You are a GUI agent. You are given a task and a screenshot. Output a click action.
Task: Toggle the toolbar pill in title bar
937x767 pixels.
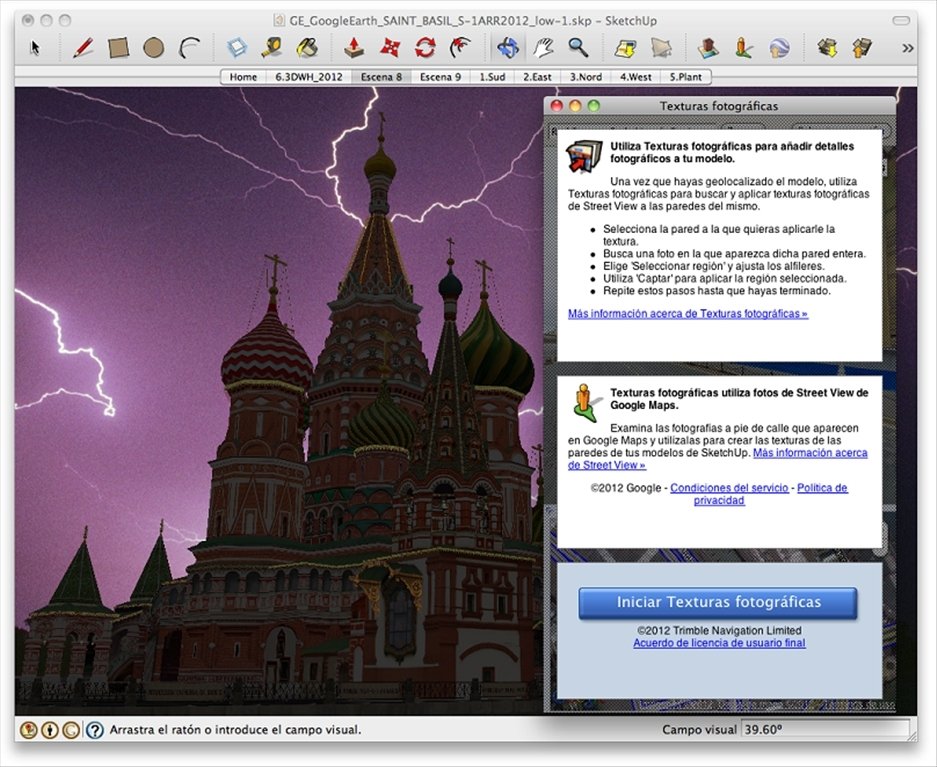(x=901, y=20)
